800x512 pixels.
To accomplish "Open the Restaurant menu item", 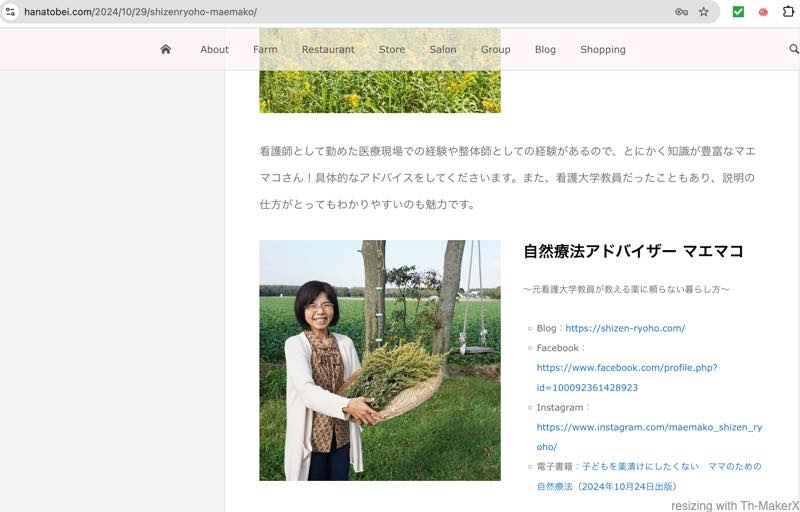I will (x=328, y=49).
